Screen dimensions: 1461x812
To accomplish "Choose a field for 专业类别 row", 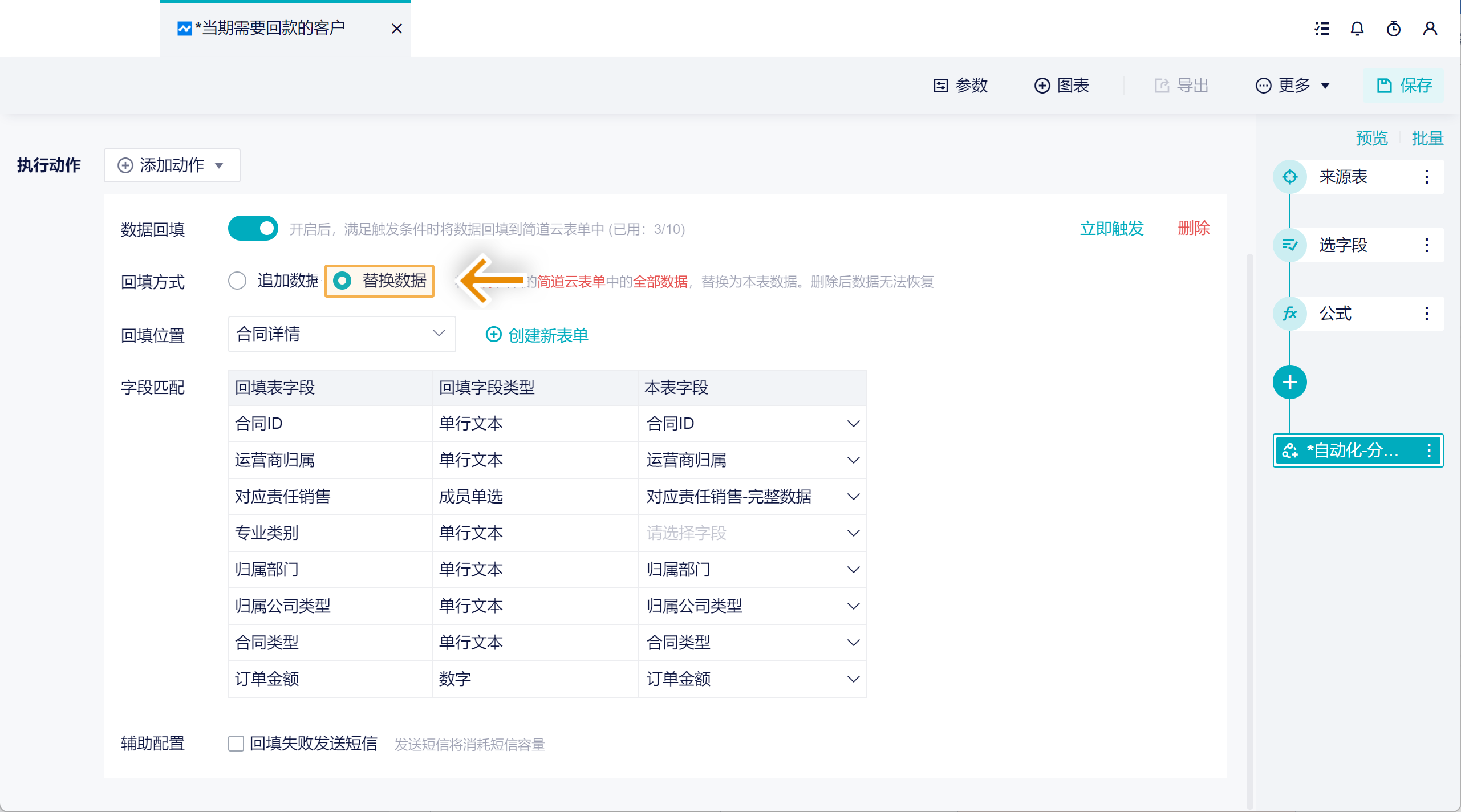I will click(x=751, y=533).
